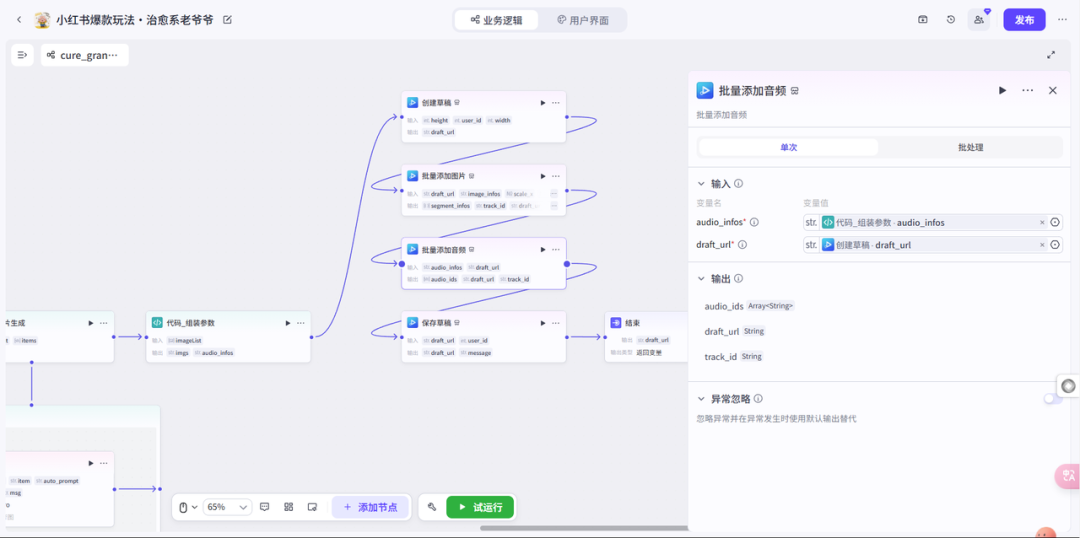
Task: Toggle the minimap icon
Action: pyautogui.click(x=312, y=507)
